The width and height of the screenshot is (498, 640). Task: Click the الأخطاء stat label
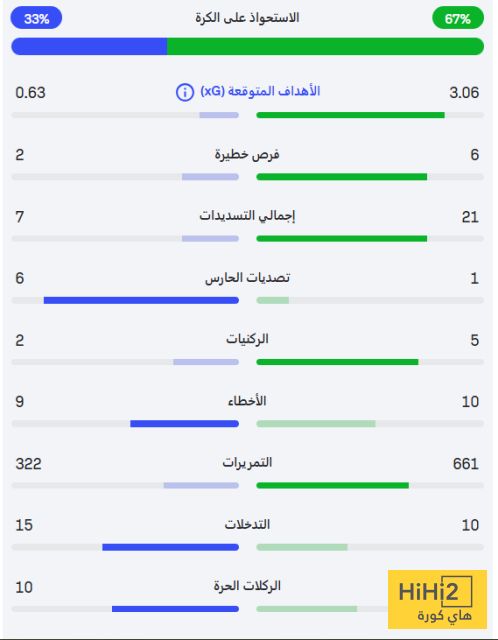[247, 401]
